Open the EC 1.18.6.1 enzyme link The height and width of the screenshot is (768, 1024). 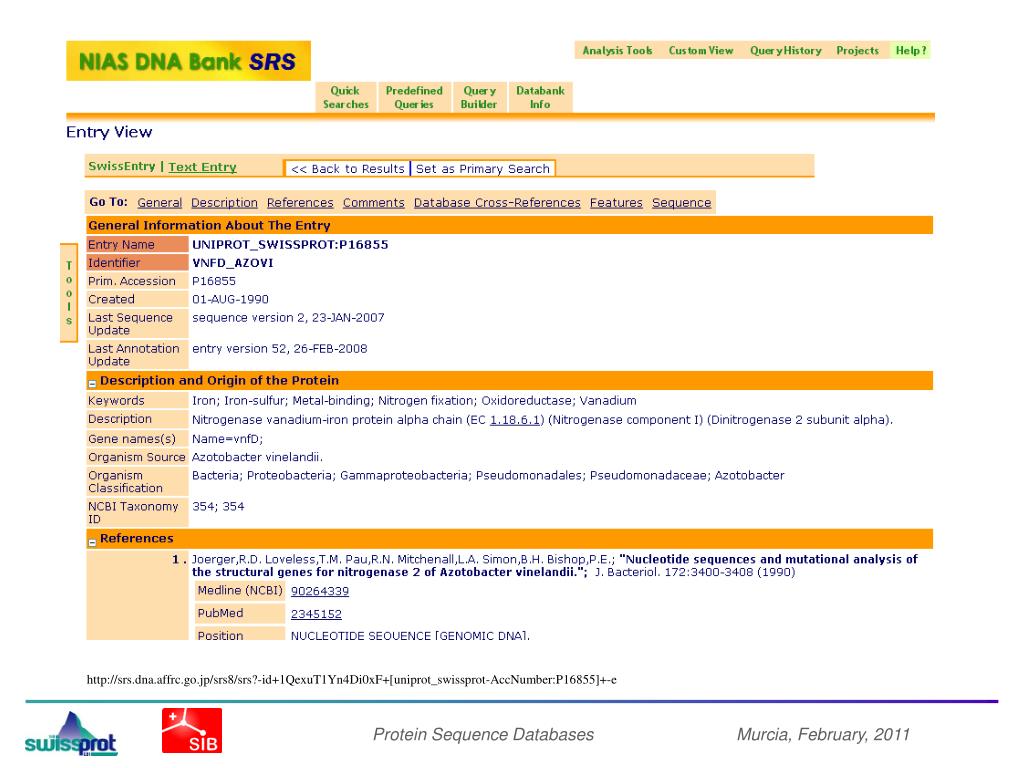tap(515, 420)
